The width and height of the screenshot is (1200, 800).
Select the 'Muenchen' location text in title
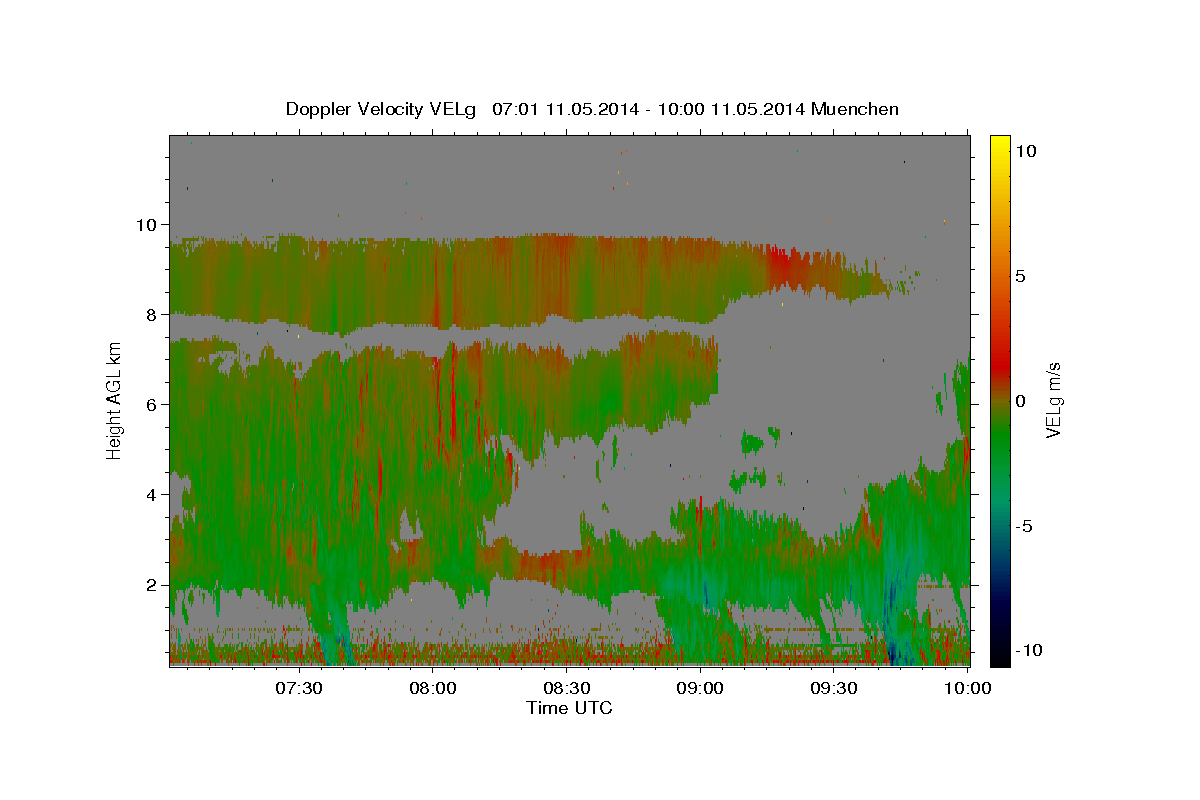coord(856,109)
